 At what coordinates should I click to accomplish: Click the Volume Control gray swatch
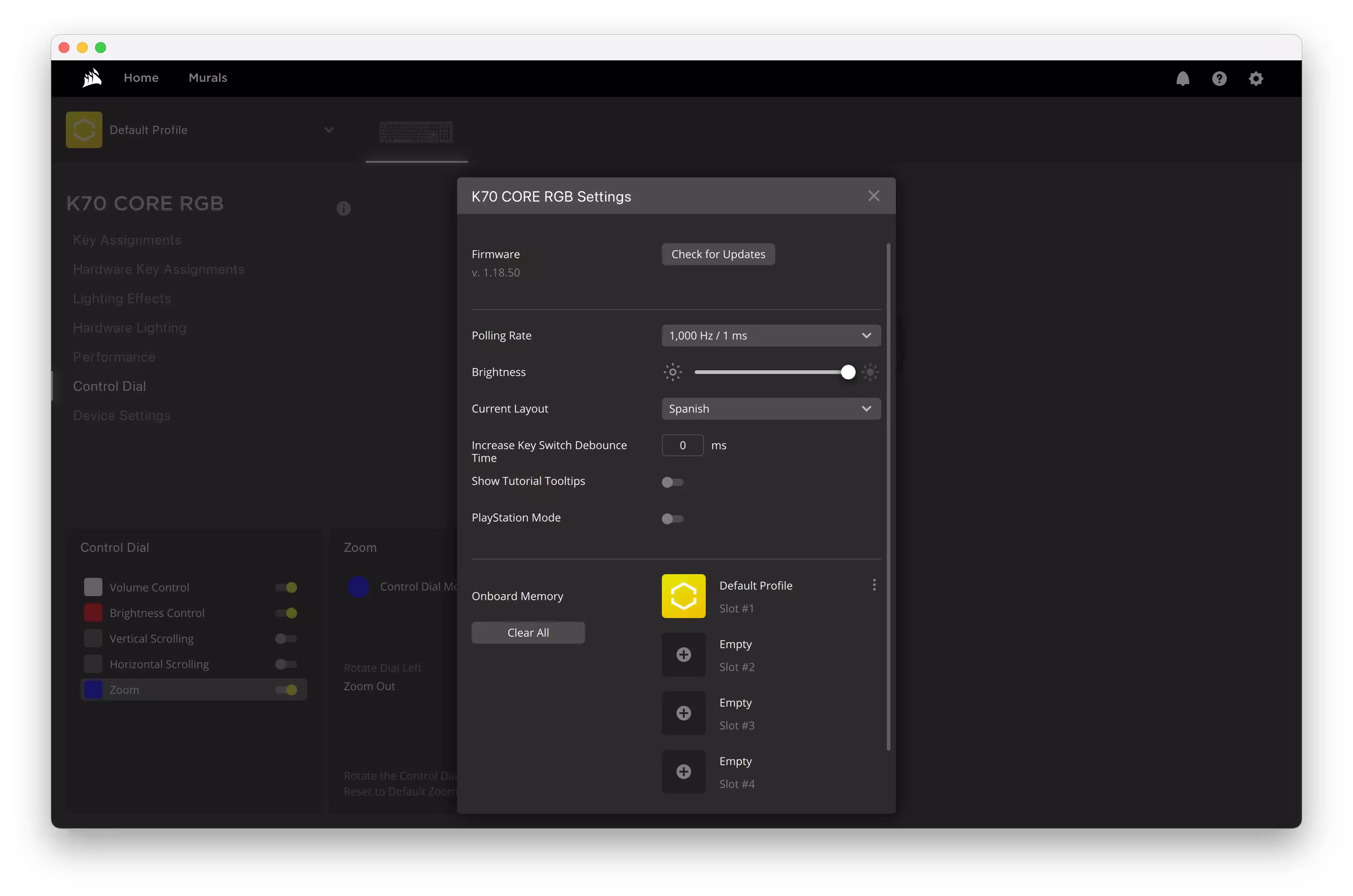click(93, 587)
